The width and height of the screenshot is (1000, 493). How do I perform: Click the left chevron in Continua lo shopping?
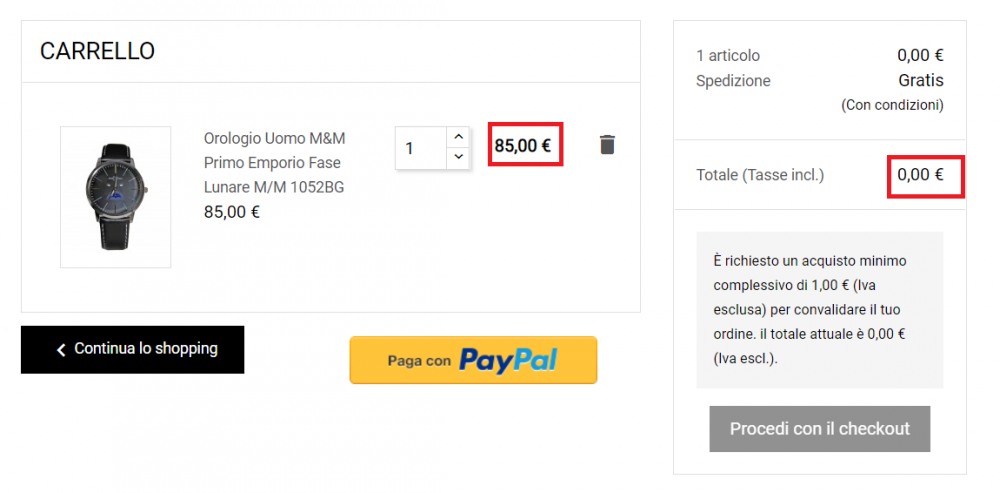click(x=61, y=350)
